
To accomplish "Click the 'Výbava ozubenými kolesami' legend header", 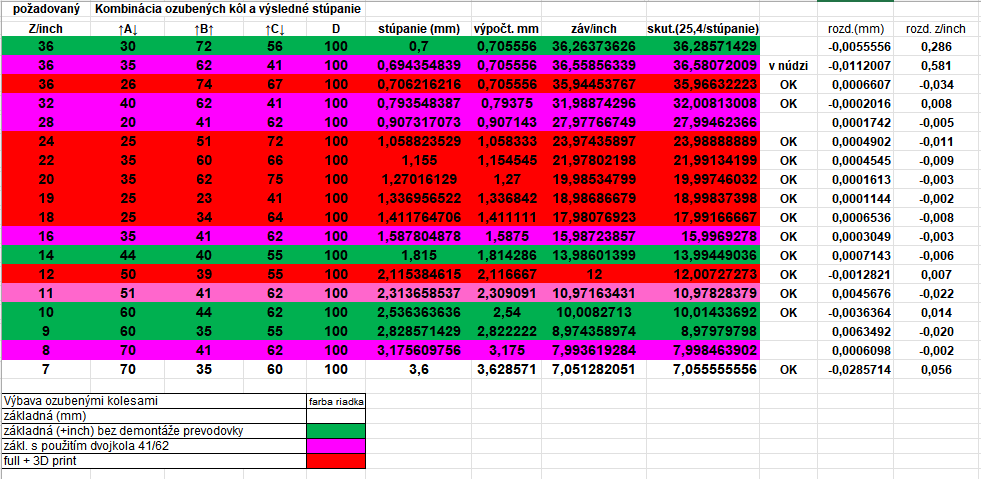I will [154, 401].
